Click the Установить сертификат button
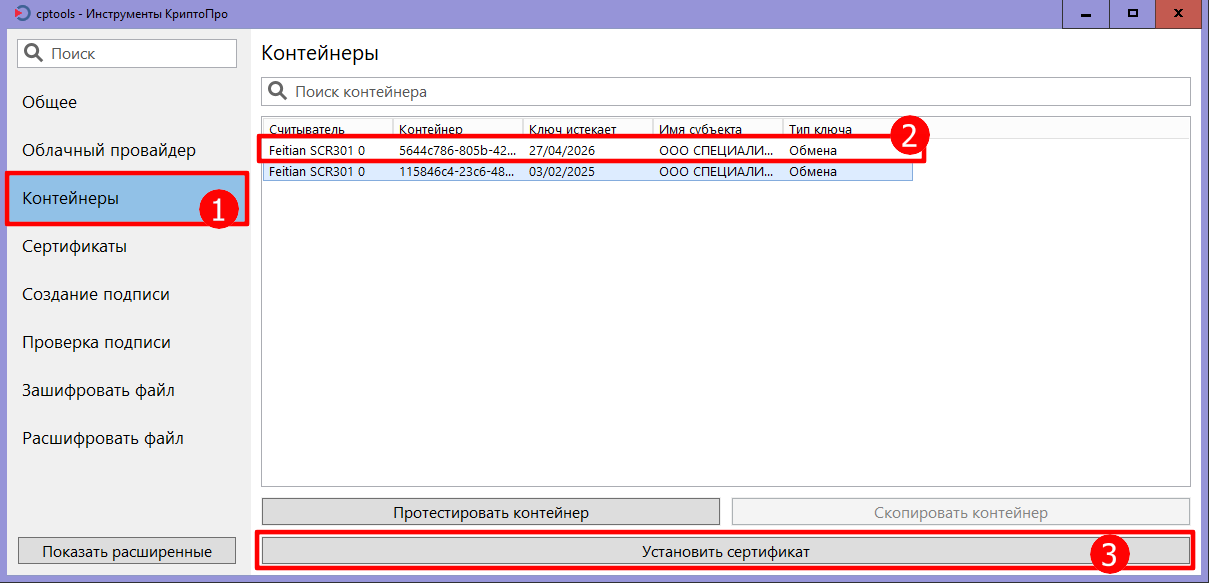The image size is (1209, 583). [725, 551]
